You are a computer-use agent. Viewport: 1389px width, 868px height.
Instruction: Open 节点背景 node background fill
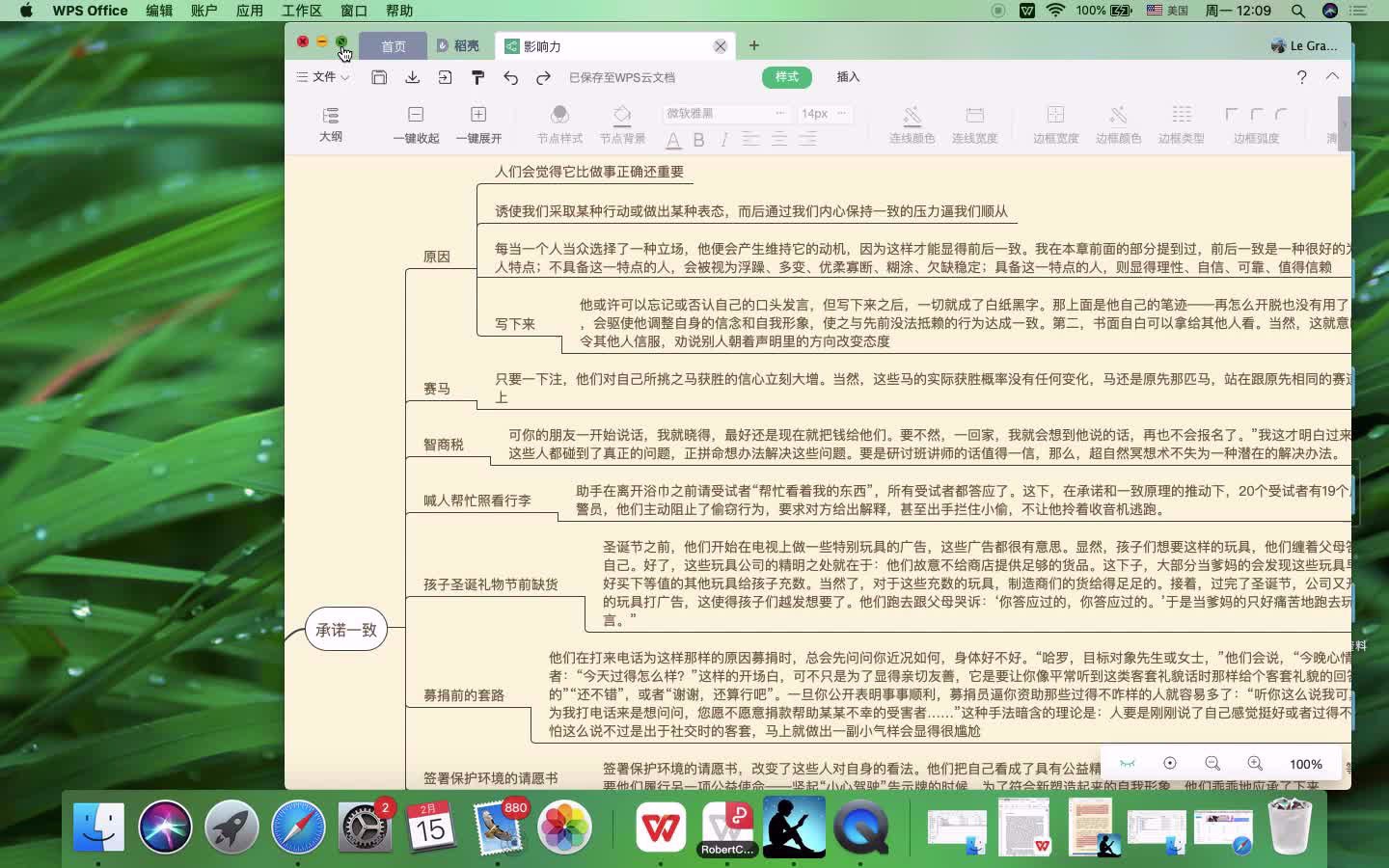622,124
